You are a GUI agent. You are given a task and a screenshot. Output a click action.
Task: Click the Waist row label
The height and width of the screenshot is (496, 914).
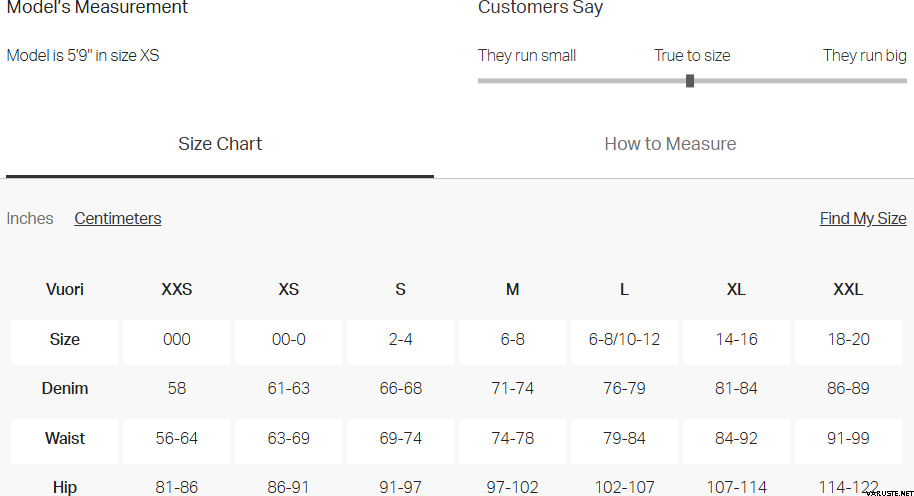[x=65, y=438]
